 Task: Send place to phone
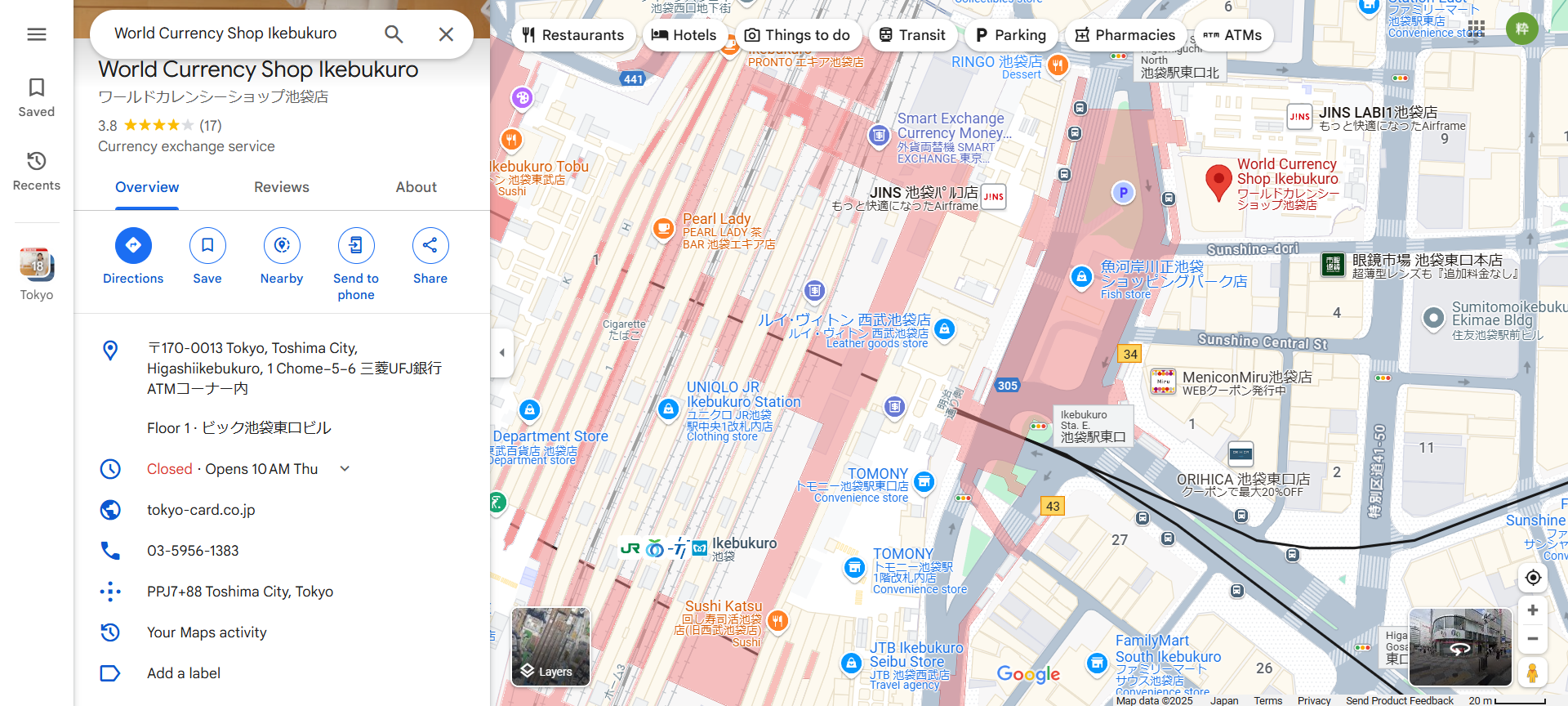click(356, 265)
